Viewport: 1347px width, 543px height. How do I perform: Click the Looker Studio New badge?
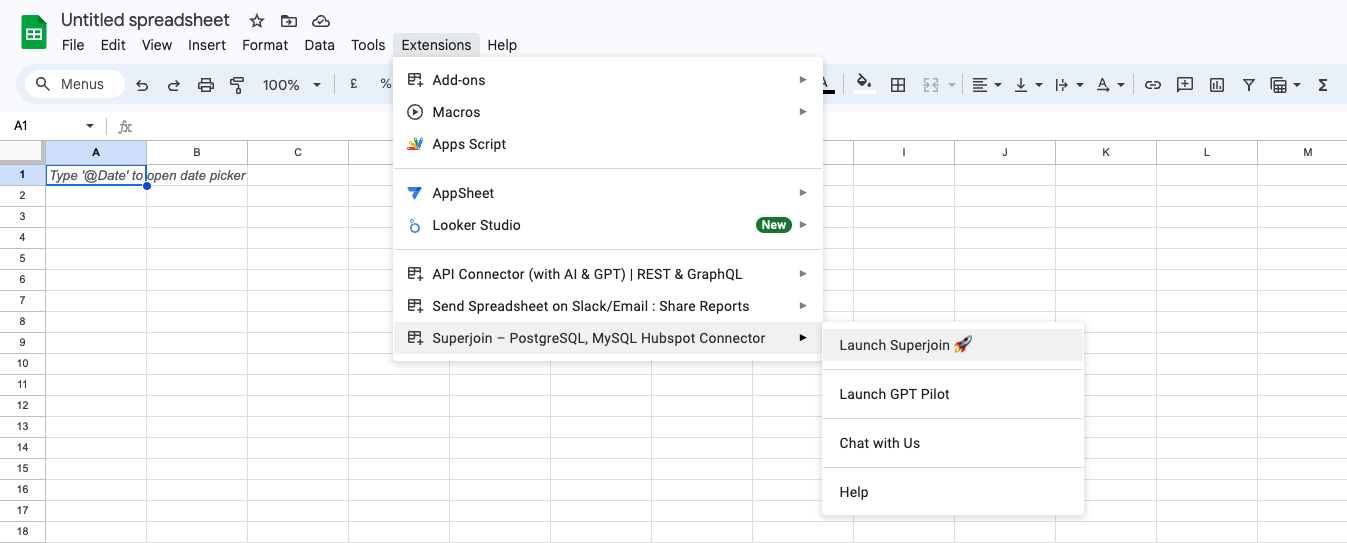tap(774, 225)
